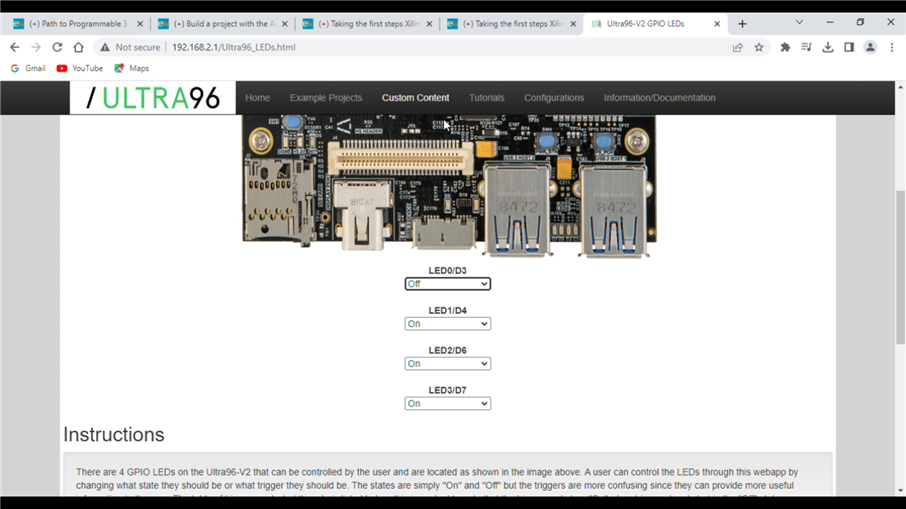This screenshot has width=906, height=509.
Task: Open the Configurations menu
Action: [554, 98]
